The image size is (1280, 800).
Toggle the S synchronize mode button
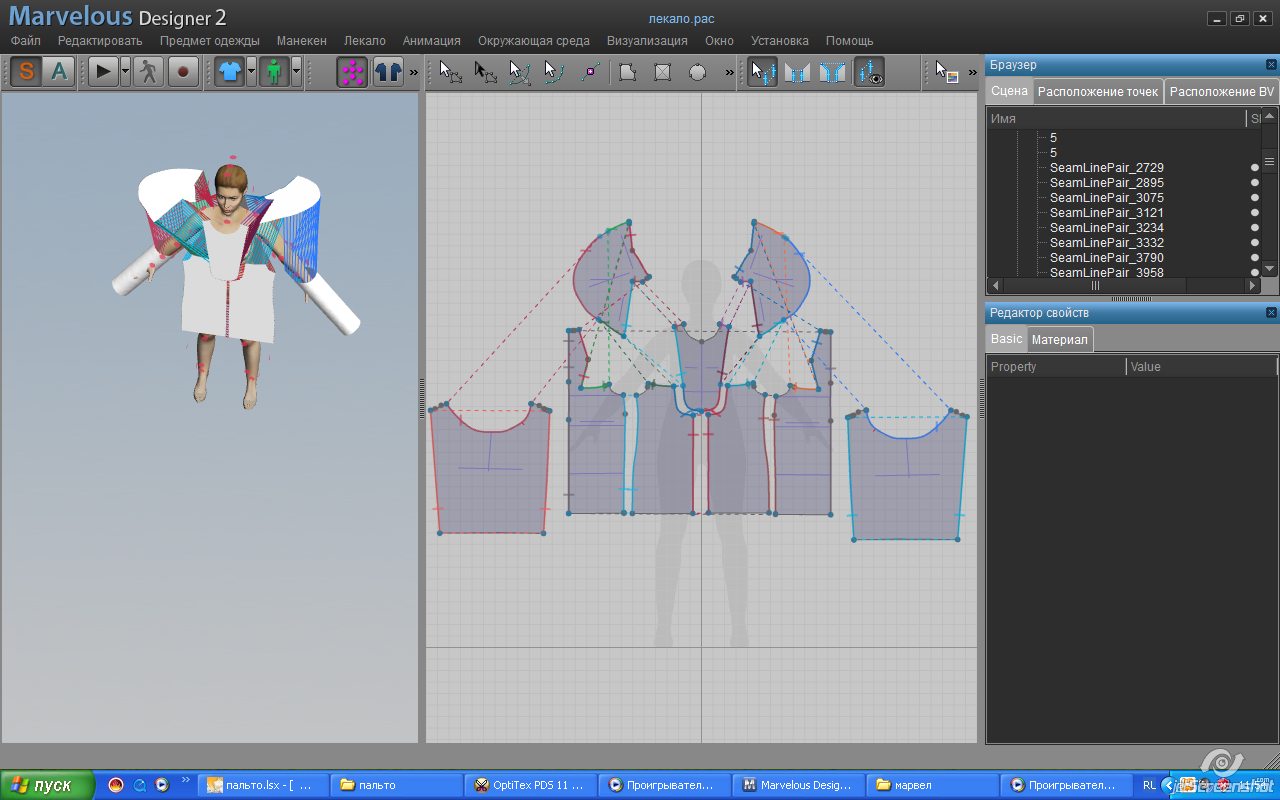[x=26, y=72]
